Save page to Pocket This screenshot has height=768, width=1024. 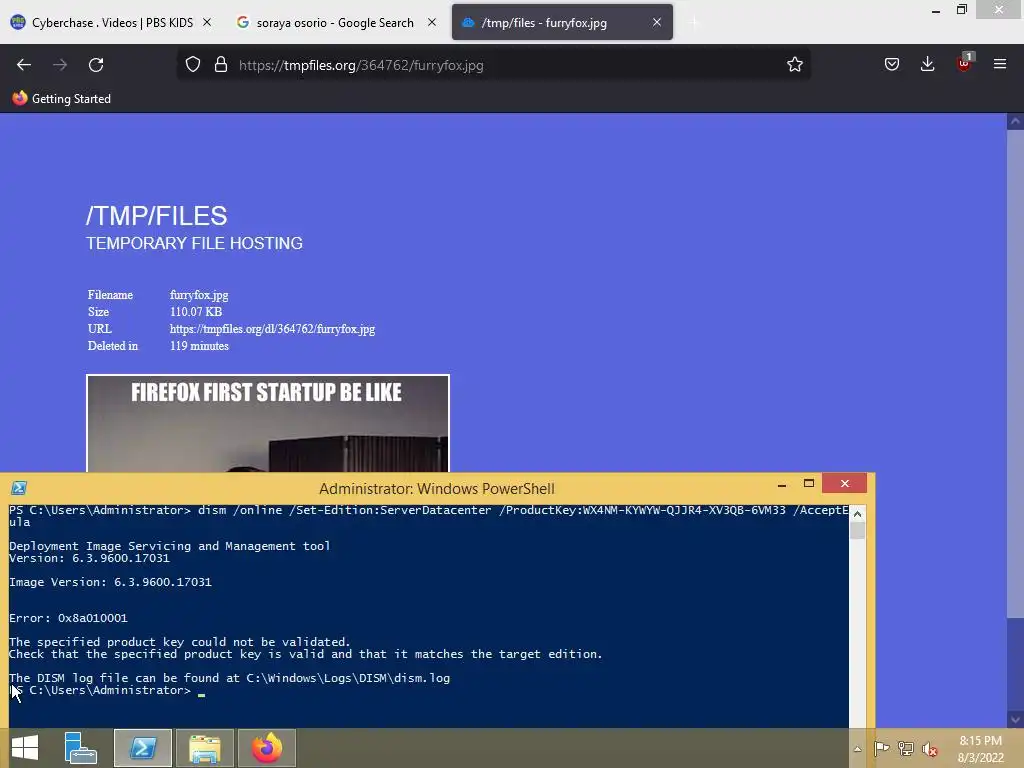(891, 65)
